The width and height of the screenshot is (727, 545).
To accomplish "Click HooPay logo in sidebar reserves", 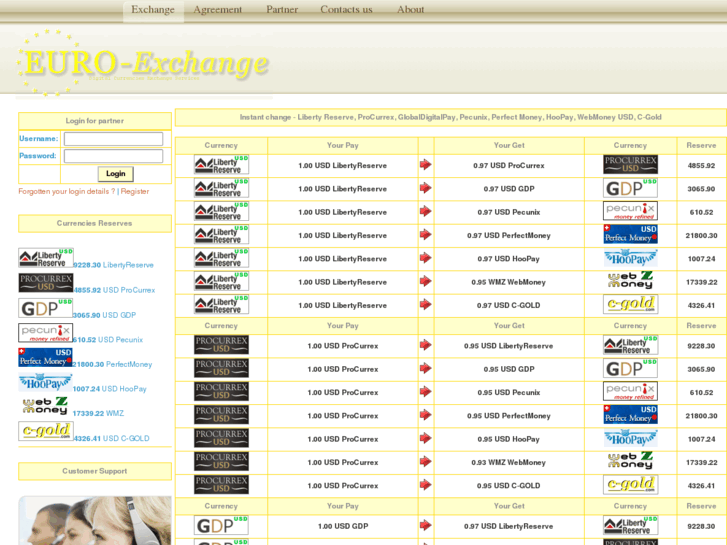I will 45,382.
